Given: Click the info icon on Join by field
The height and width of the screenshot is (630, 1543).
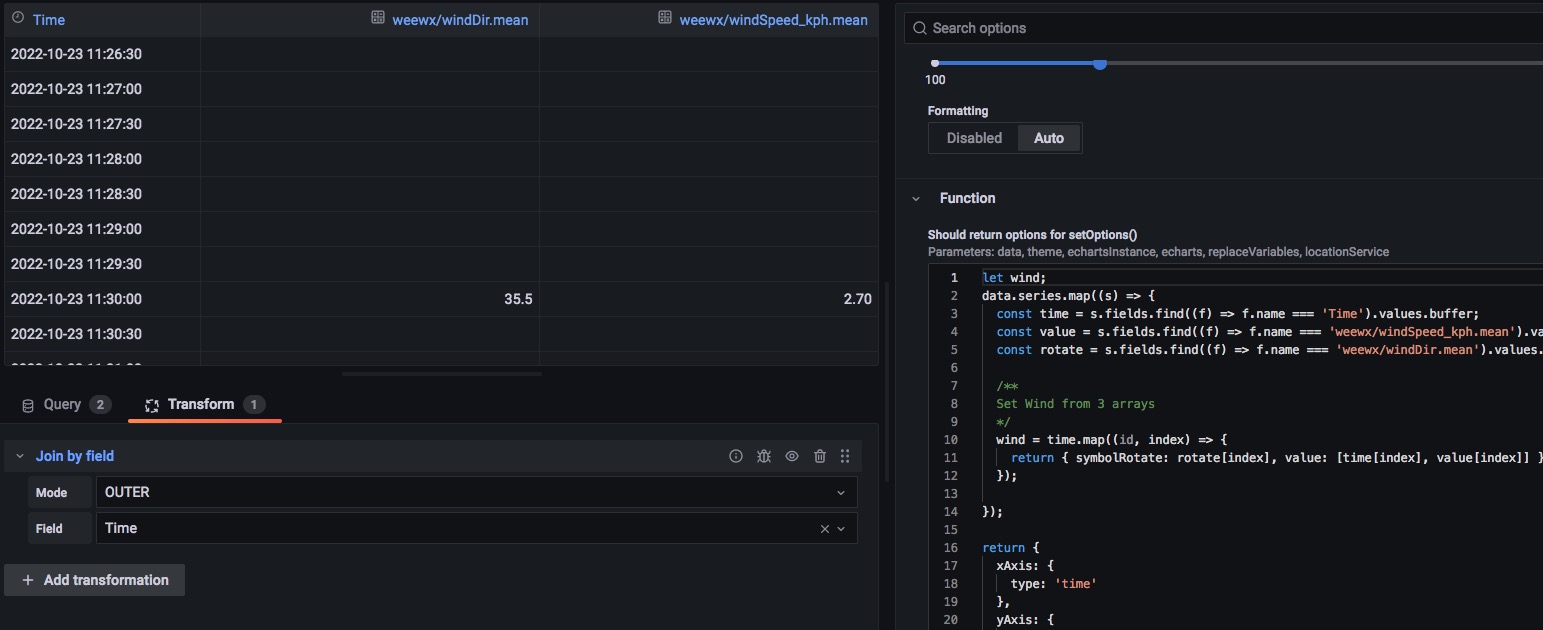Looking at the screenshot, I should point(736,456).
